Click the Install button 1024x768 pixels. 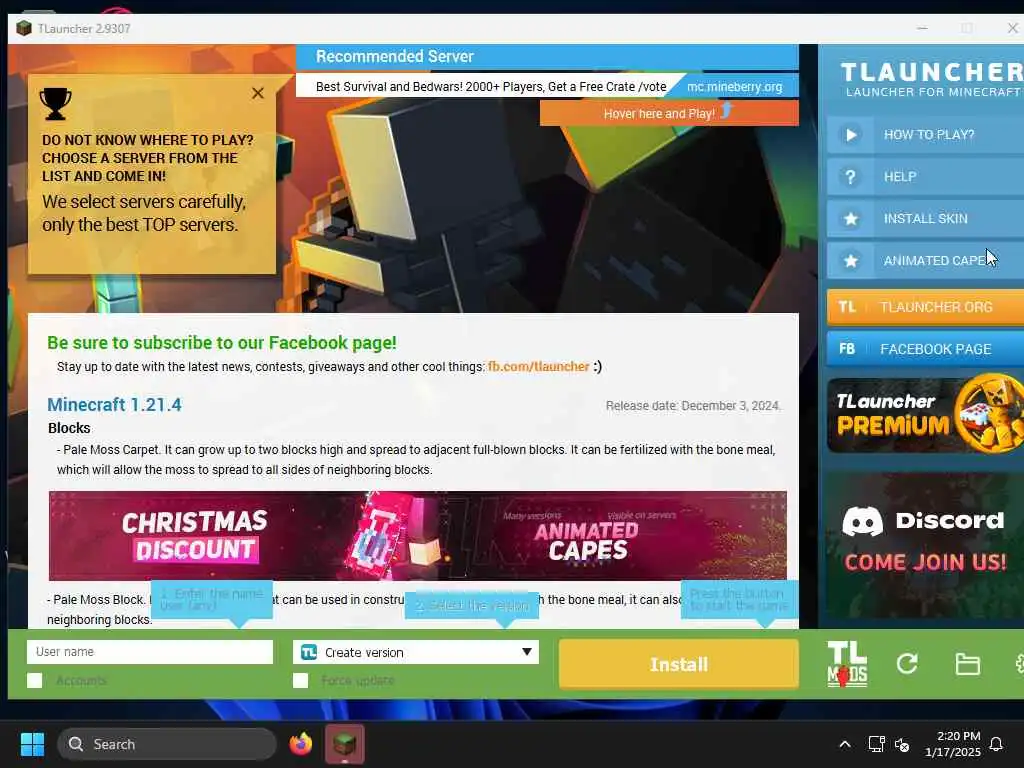[x=679, y=664]
